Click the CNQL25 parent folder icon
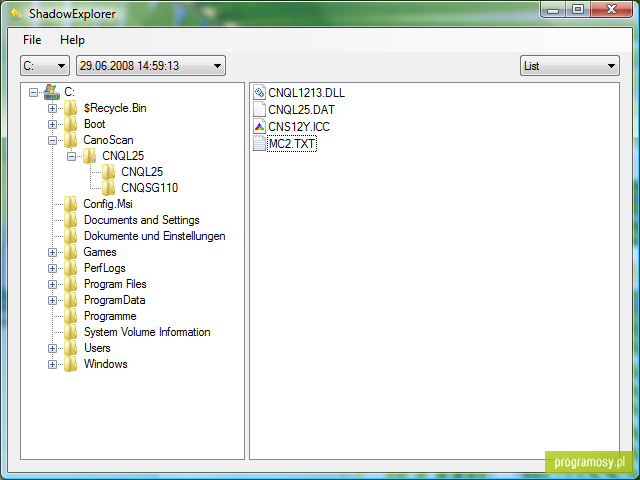This screenshot has height=480, width=640. pyautogui.click(x=89, y=156)
